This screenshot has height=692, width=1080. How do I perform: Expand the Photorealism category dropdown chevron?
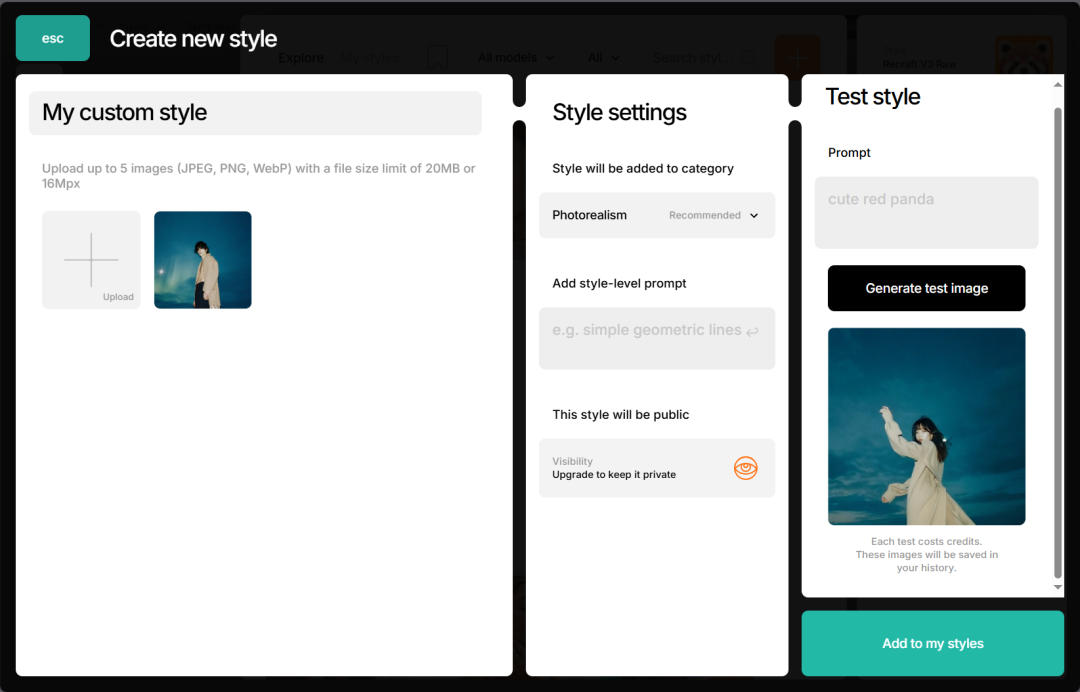(754, 216)
